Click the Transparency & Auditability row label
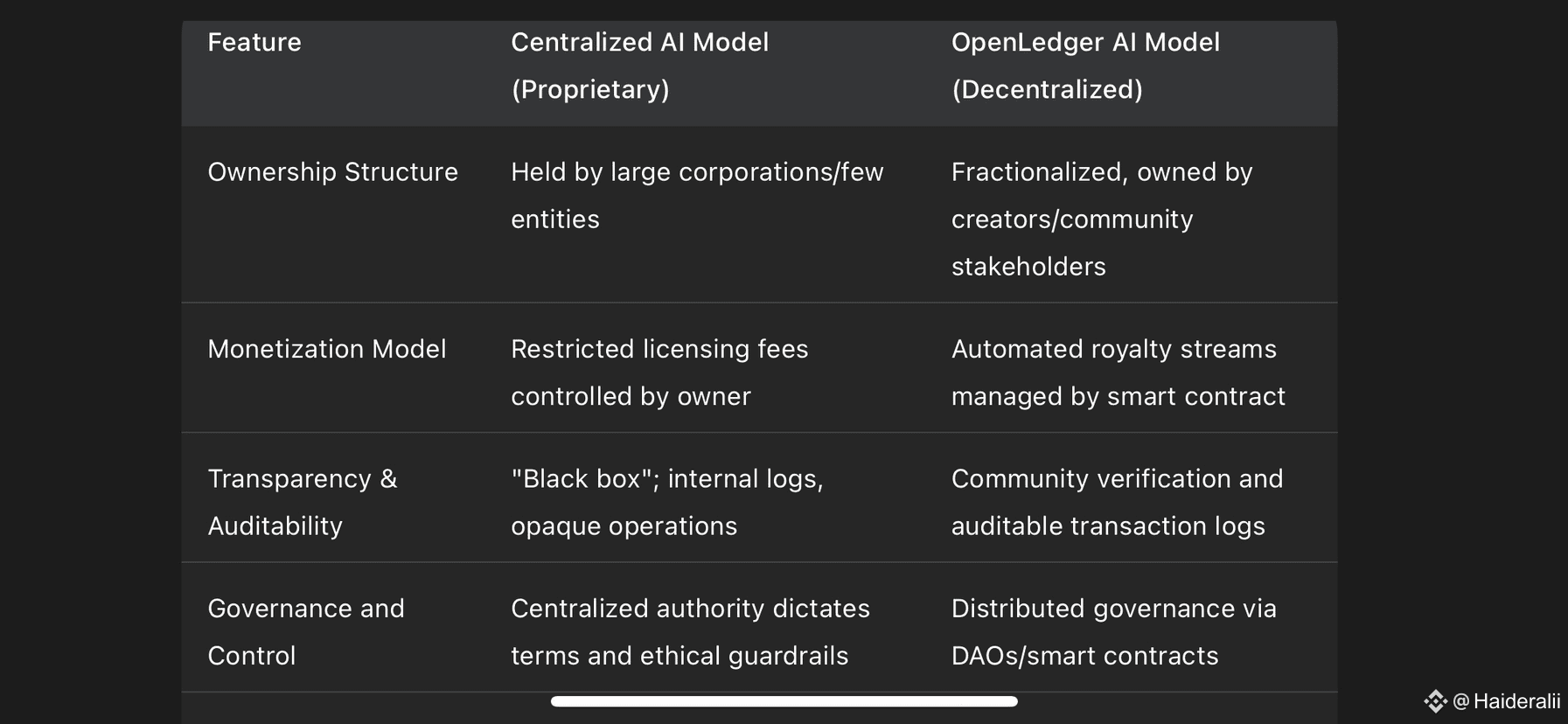Image resolution: width=1568 pixels, height=724 pixels. coord(303,502)
